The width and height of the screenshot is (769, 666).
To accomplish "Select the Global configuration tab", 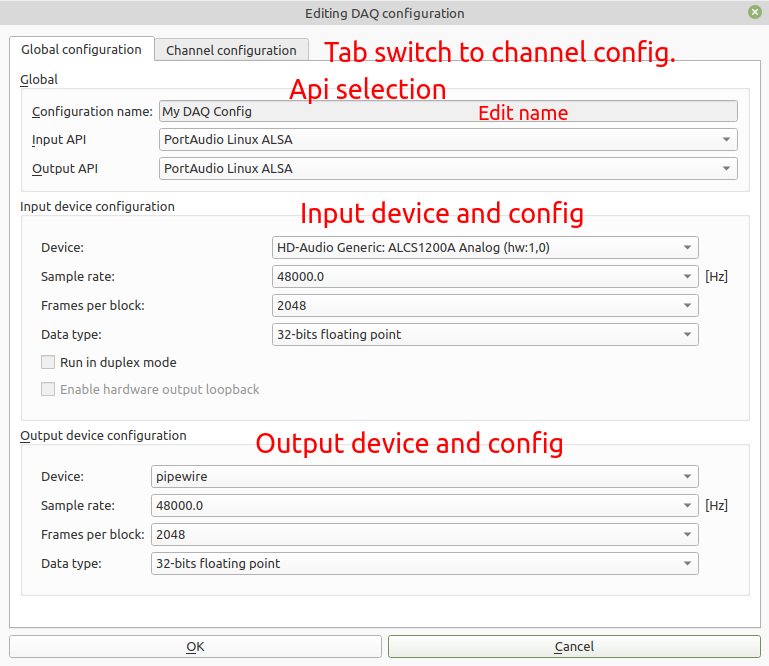I will tap(81, 49).
